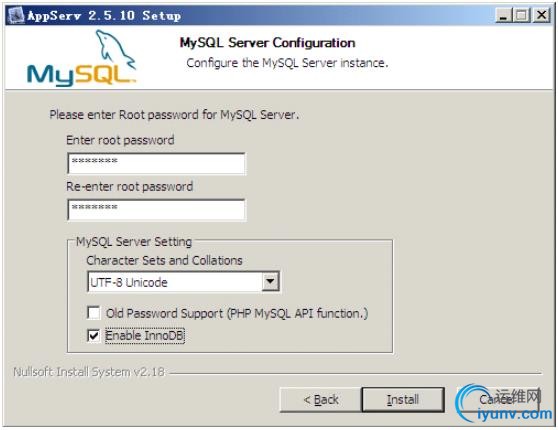Cancel the setup wizard

[x=498, y=400]
